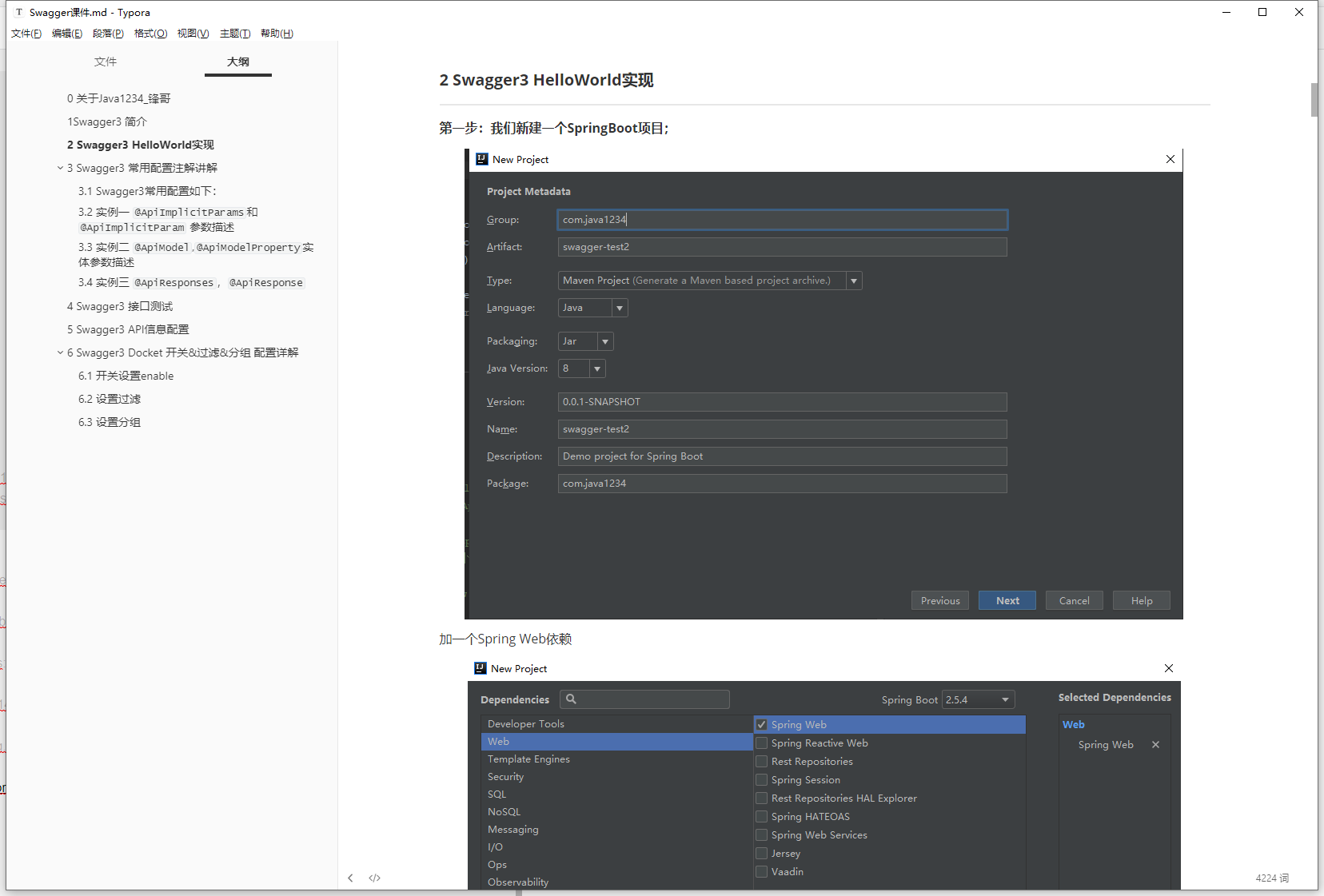Open the 格式 menu
This screenshot has width=1324, height=896.
(x=150, y=34)
